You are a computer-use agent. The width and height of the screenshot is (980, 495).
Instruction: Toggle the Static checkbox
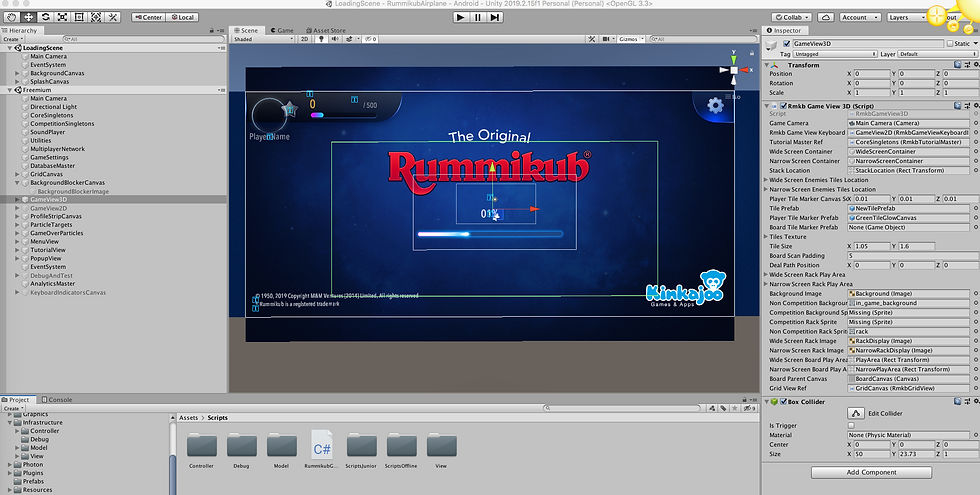click(950, 44)
